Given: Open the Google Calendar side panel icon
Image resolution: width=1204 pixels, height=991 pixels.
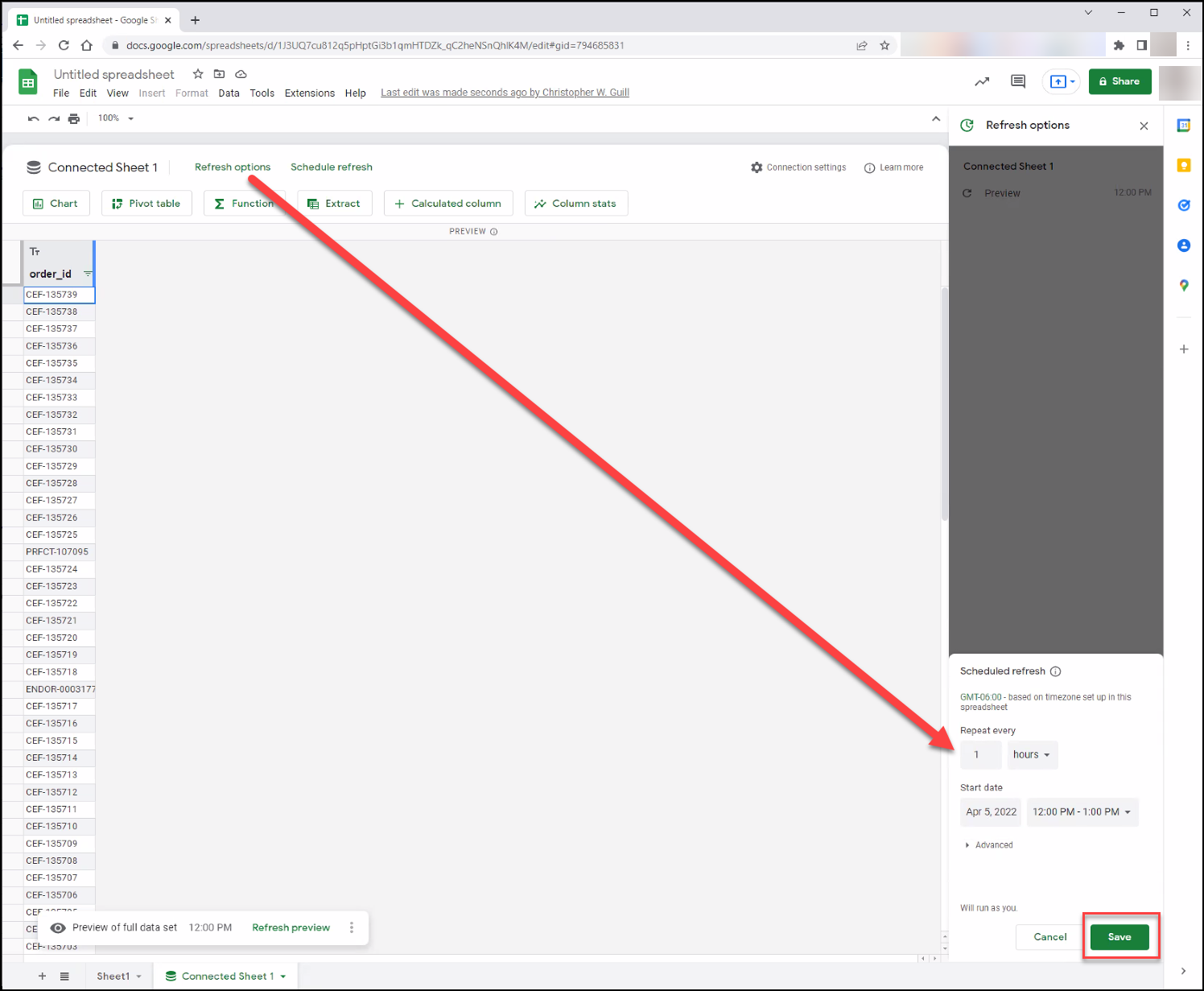Looking at the screenshot, I should coord(1183,126).
